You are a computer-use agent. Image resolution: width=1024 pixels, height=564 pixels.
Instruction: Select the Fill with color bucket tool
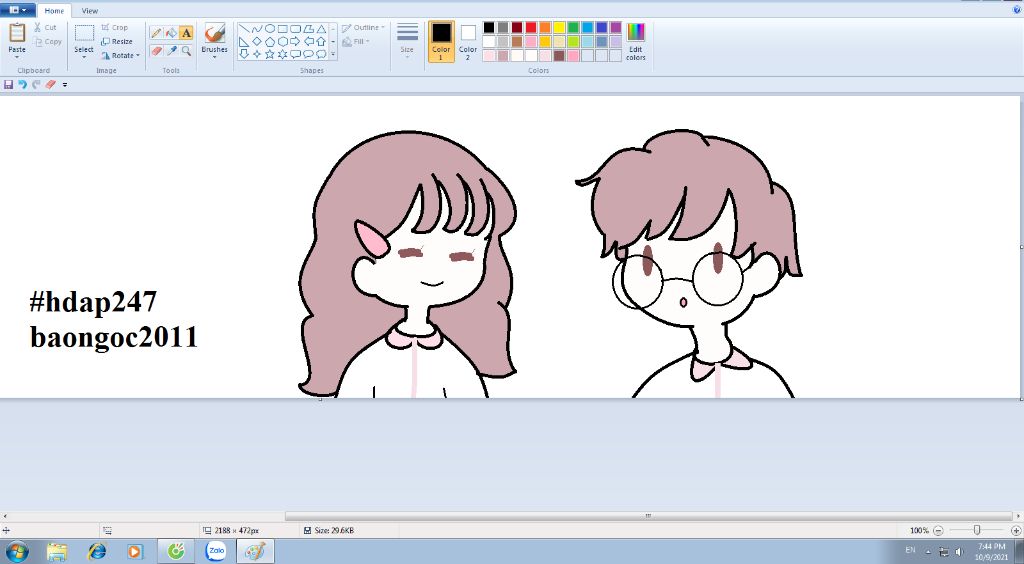coord(171,33)
